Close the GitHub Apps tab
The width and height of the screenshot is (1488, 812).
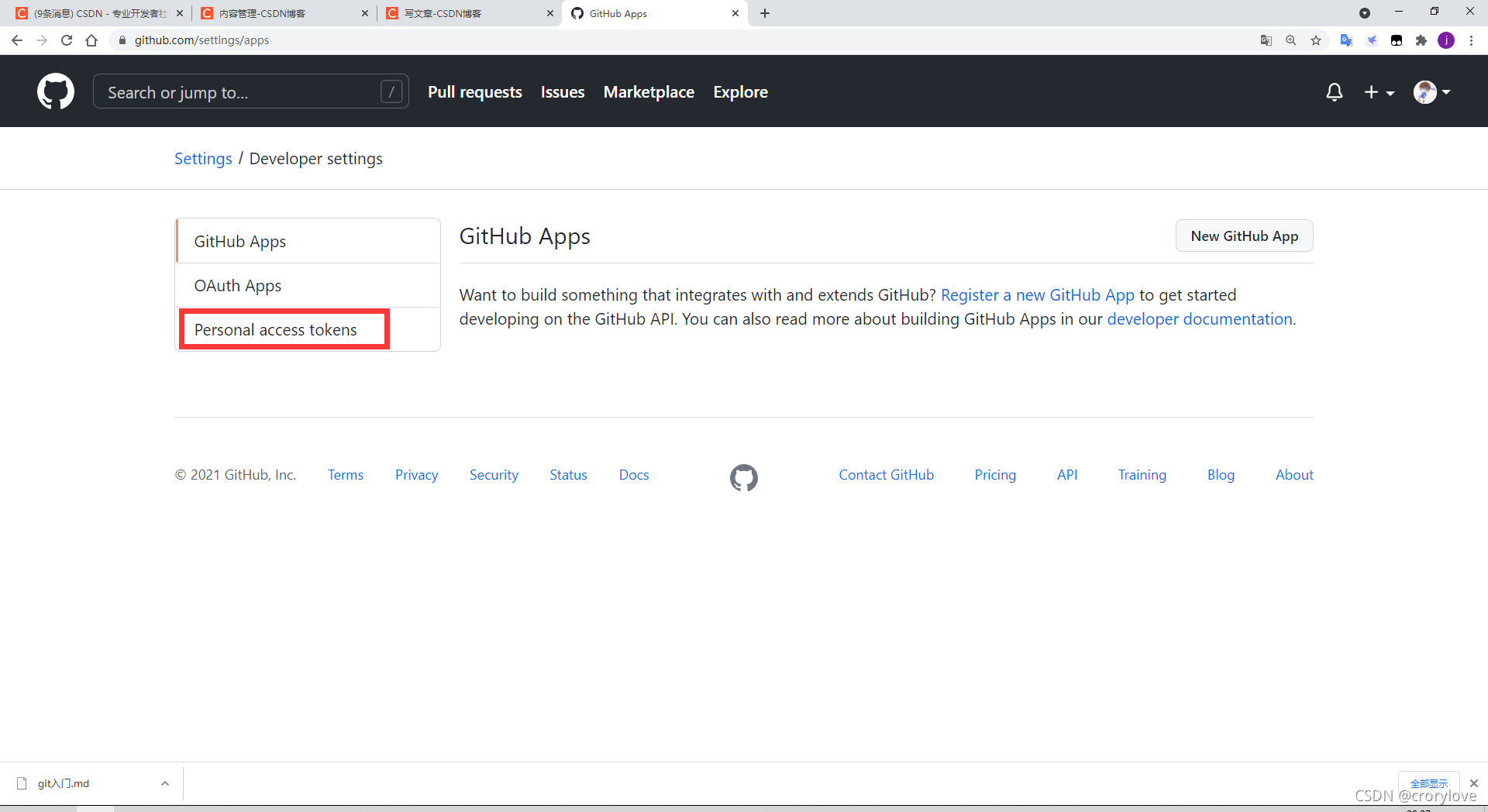(735, 13)
